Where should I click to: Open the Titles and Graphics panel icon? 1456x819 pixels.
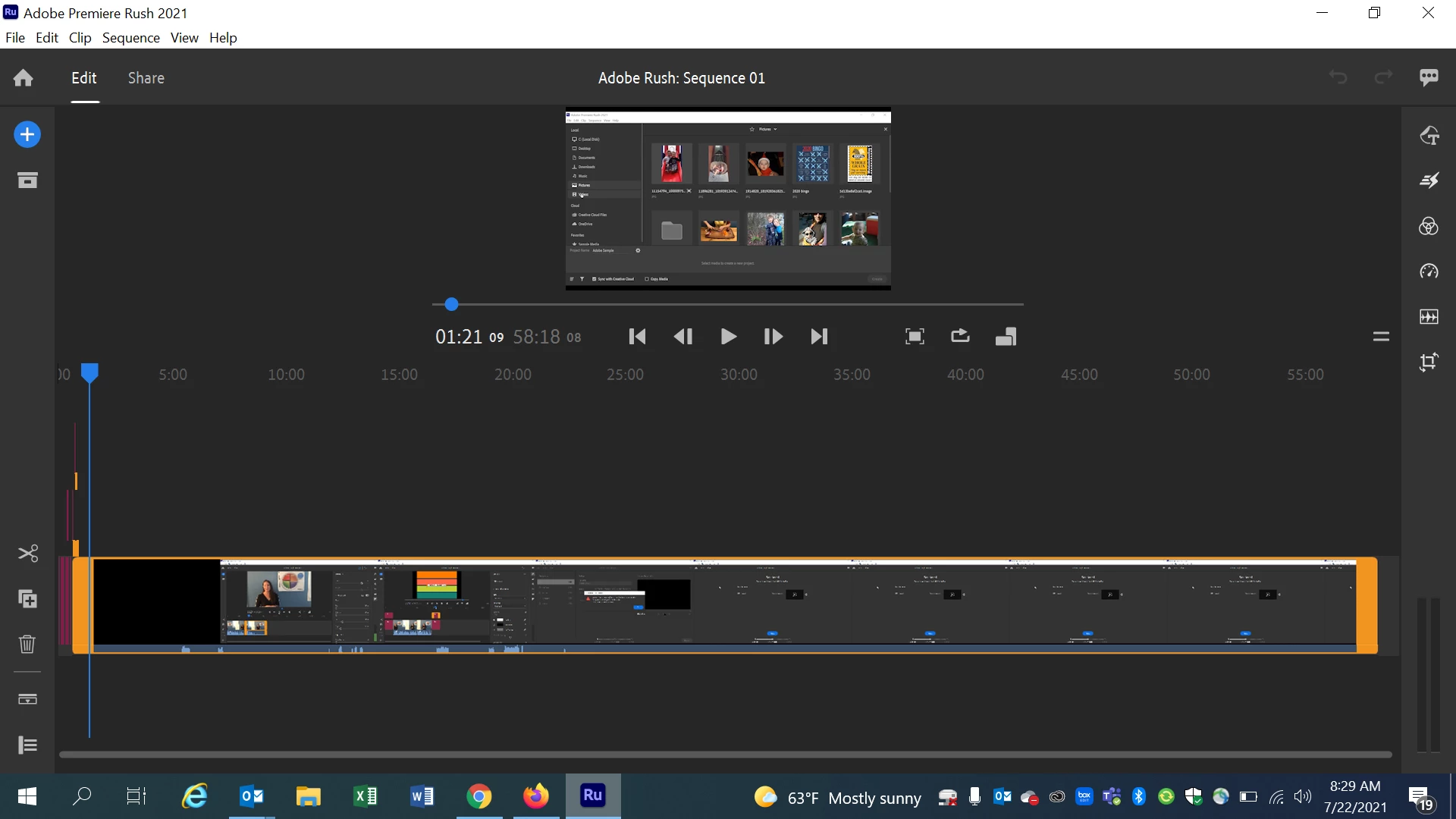[1429, 136]
